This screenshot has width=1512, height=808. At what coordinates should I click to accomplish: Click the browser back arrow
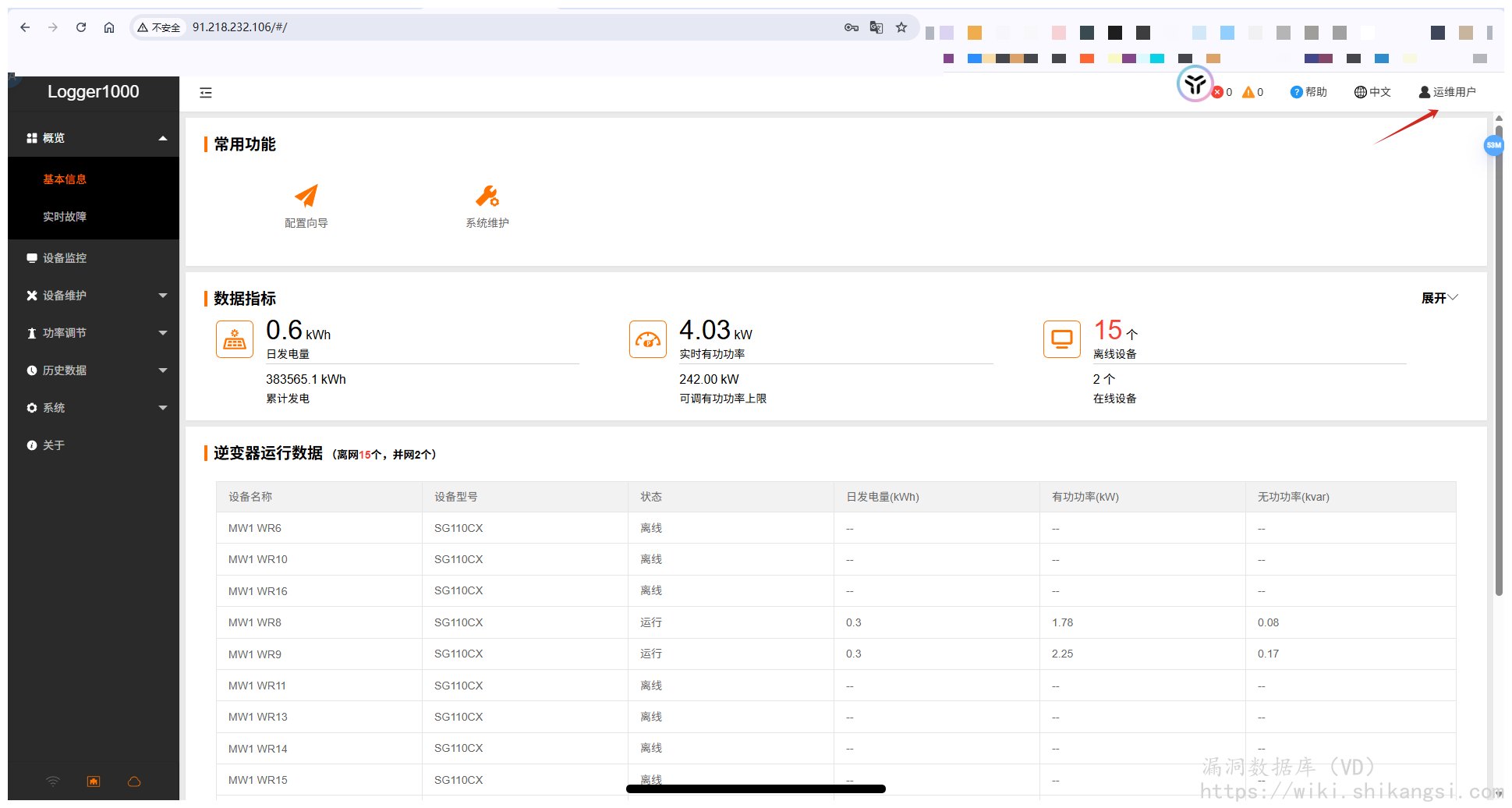click(x=25, y=27)
